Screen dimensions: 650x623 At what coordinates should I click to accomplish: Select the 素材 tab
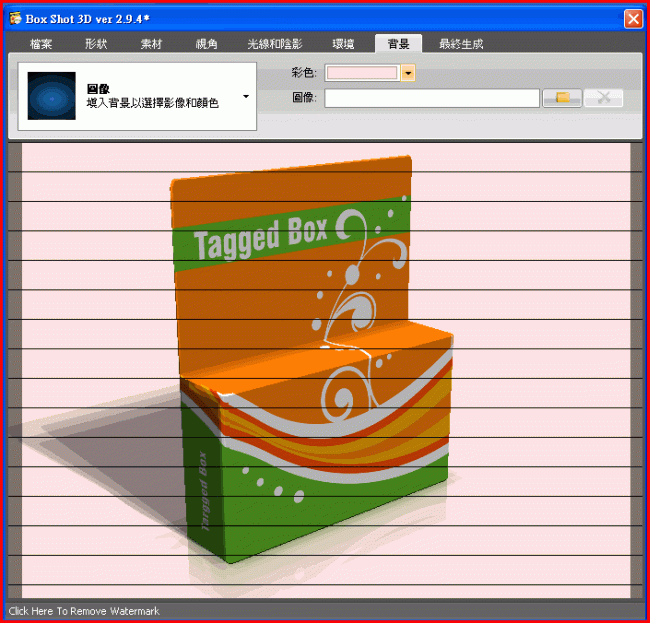click(152, 44)
